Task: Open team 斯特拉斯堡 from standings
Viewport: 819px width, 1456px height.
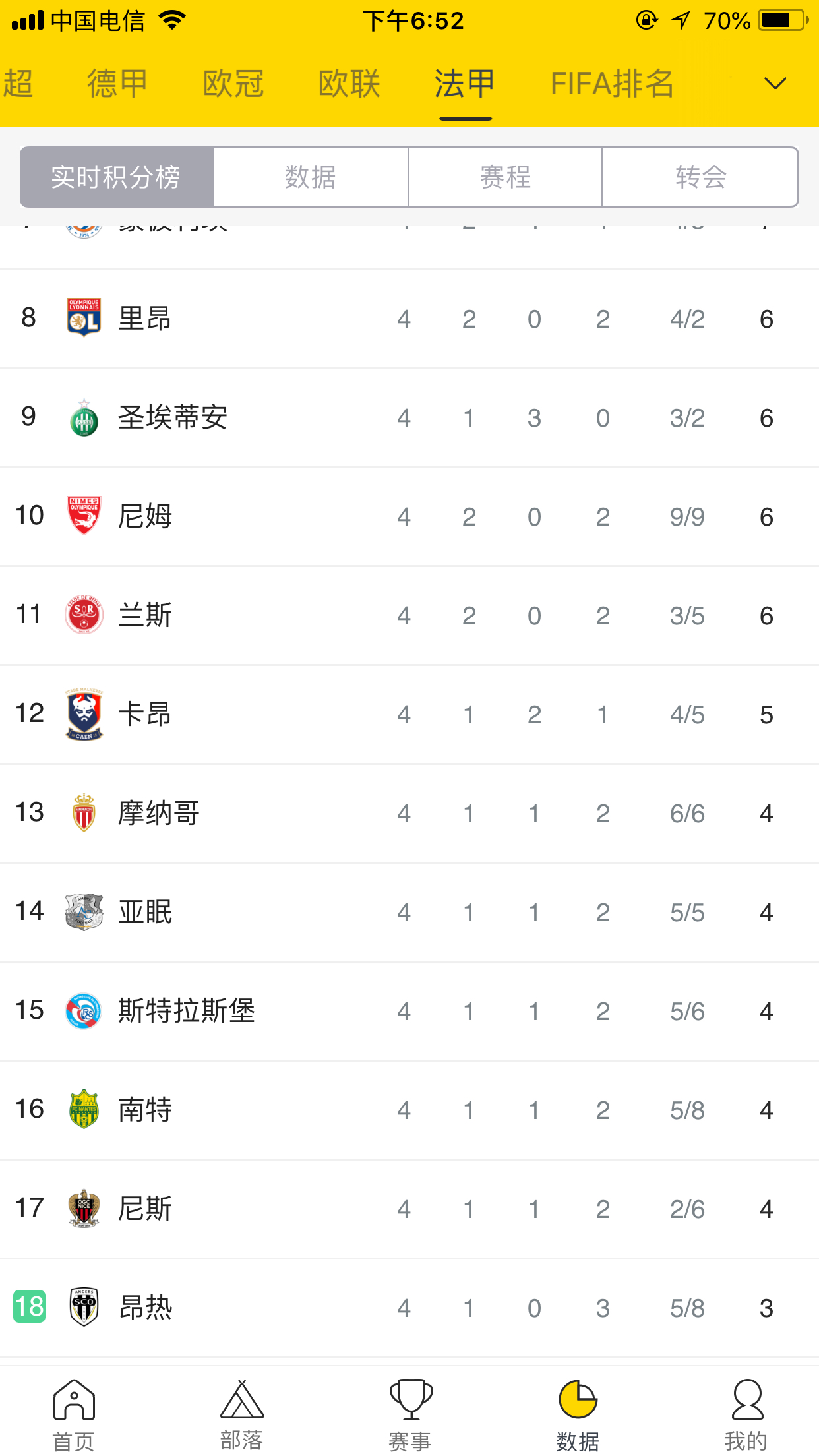Action: coord(186,1011)
